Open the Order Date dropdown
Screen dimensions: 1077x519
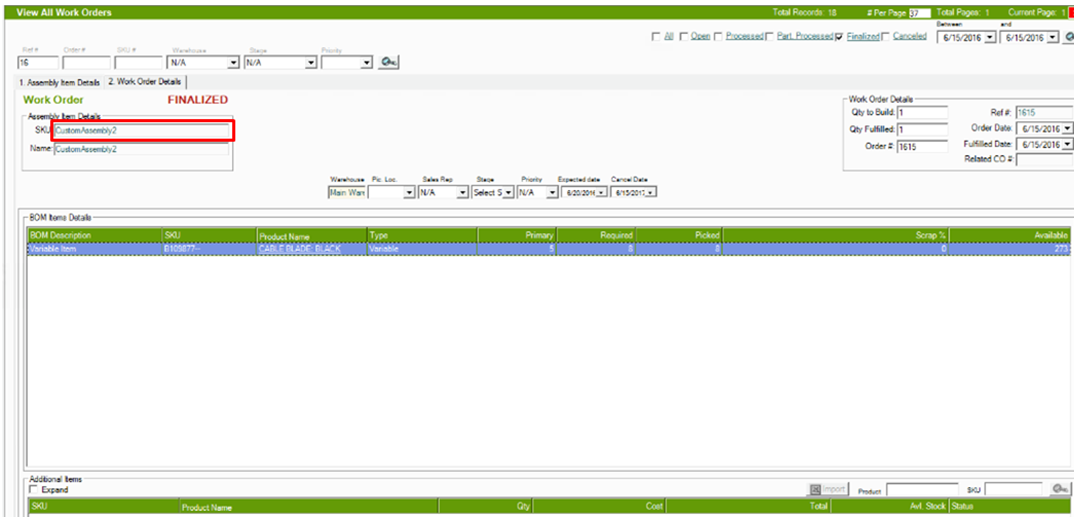pos(1067,128)
